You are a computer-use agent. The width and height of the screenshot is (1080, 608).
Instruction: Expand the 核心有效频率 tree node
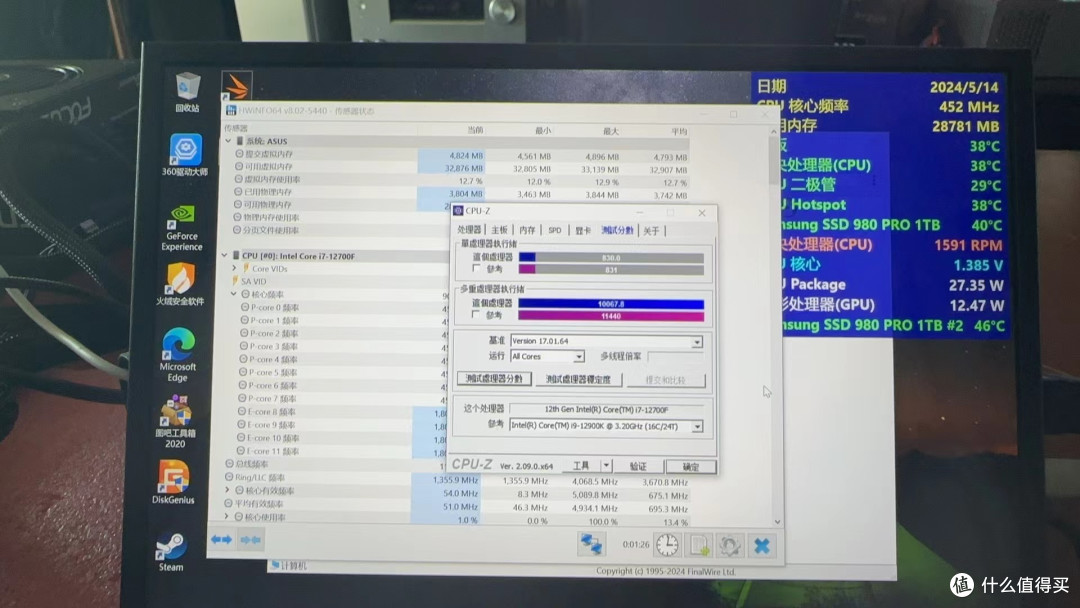(228, 490)
